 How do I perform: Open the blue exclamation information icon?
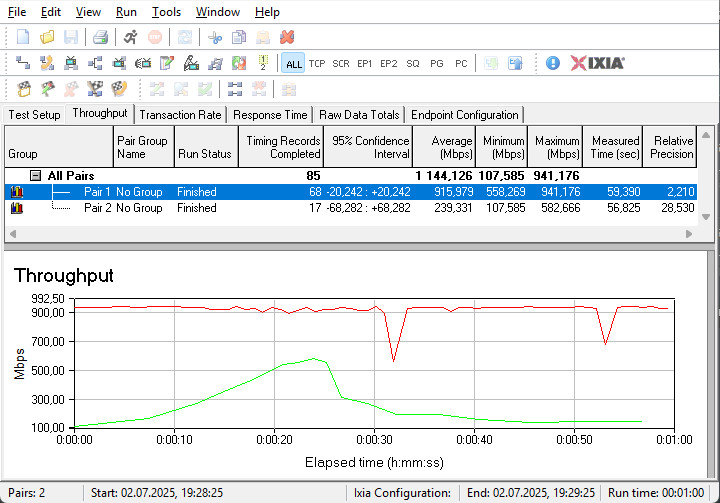(x=553, y=63)
